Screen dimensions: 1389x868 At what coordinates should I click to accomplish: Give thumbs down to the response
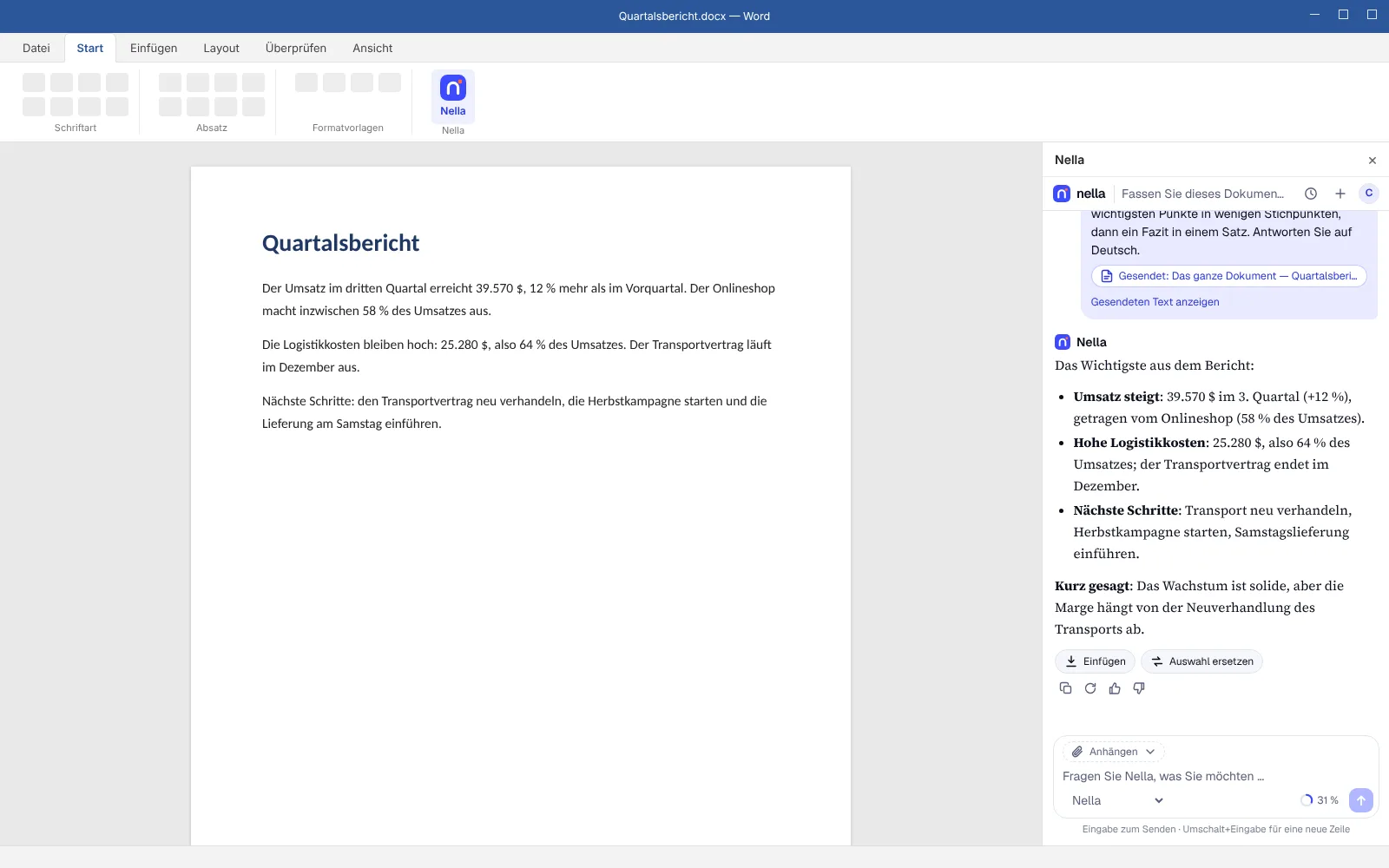coord(1139,688)
